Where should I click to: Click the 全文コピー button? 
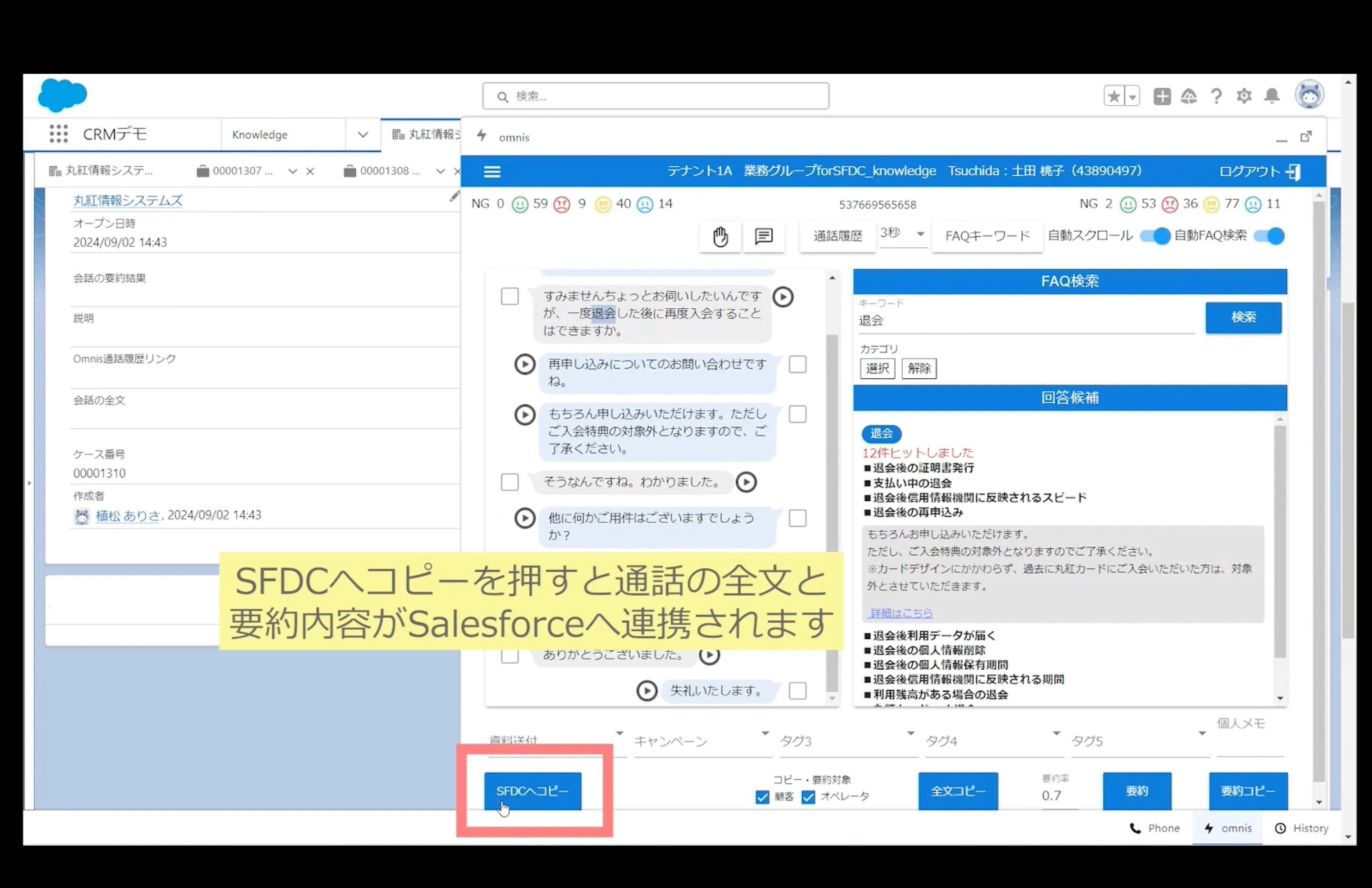click(x=958, y=791)
